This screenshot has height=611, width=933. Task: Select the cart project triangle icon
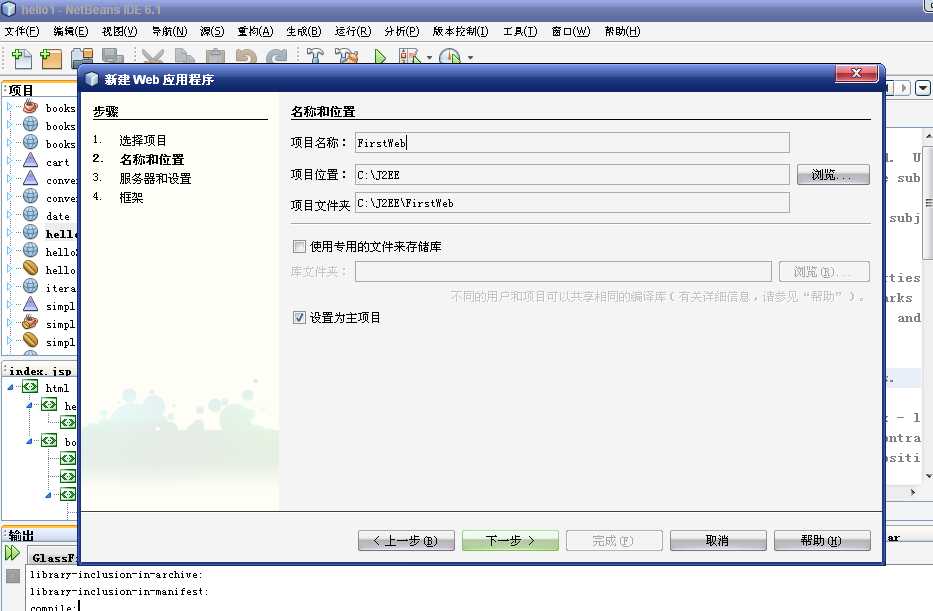(30, 160)
